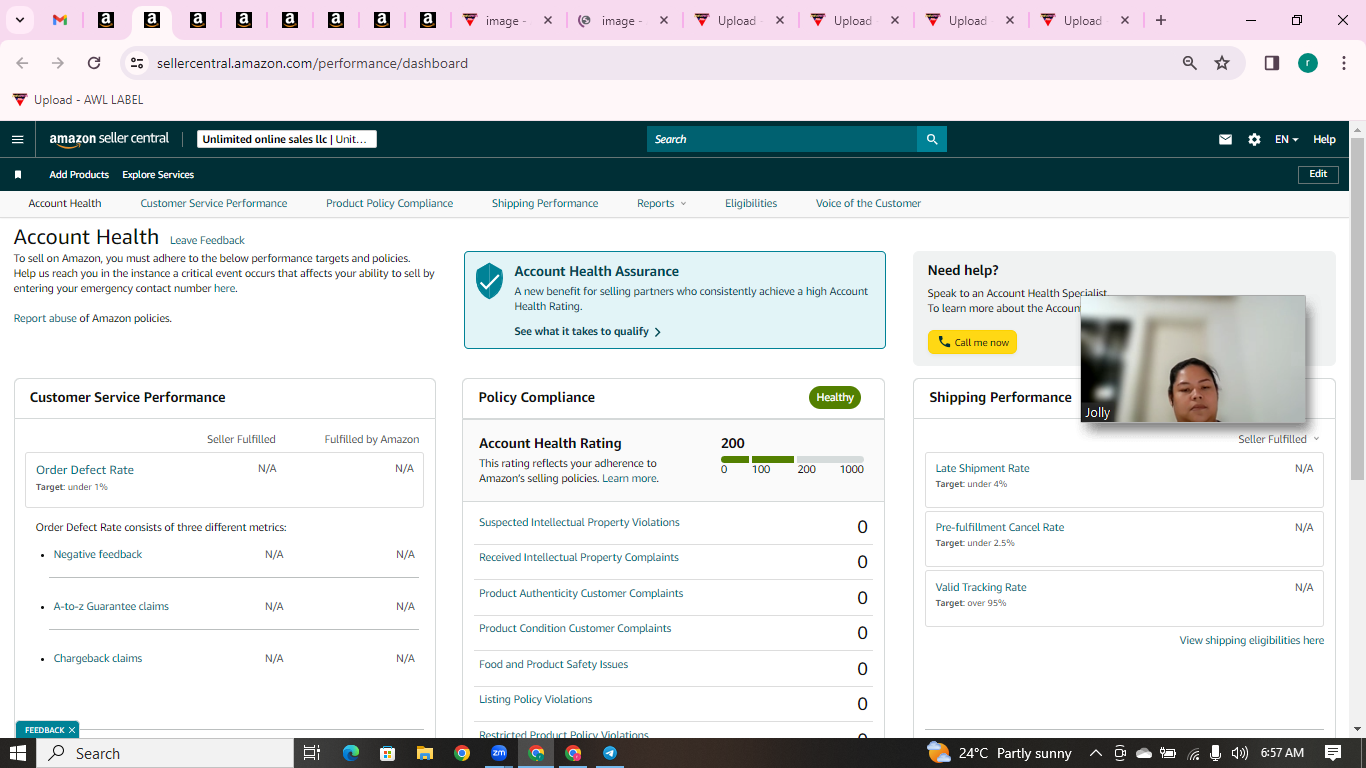The width and height of the screenshot is (1366, 768).
Task: Click the volume speaker icon in the tray
Action: tap(1240, 753)
